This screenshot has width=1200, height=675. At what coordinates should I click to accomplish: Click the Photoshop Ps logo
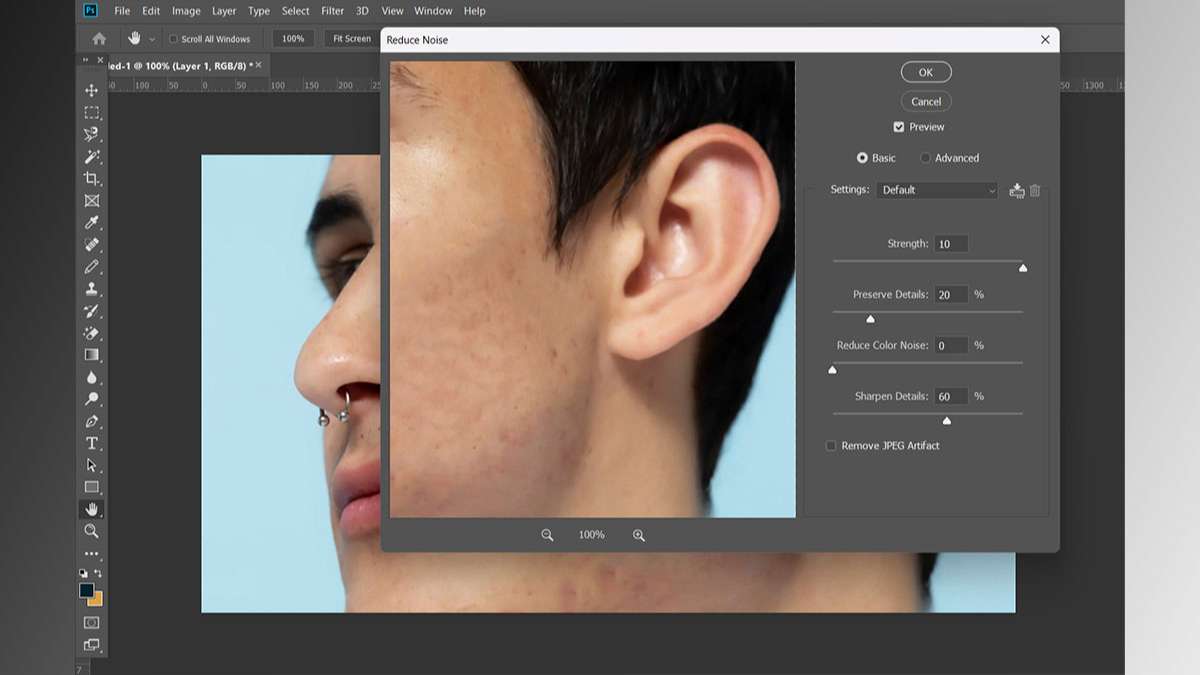(x=90, y=11)
